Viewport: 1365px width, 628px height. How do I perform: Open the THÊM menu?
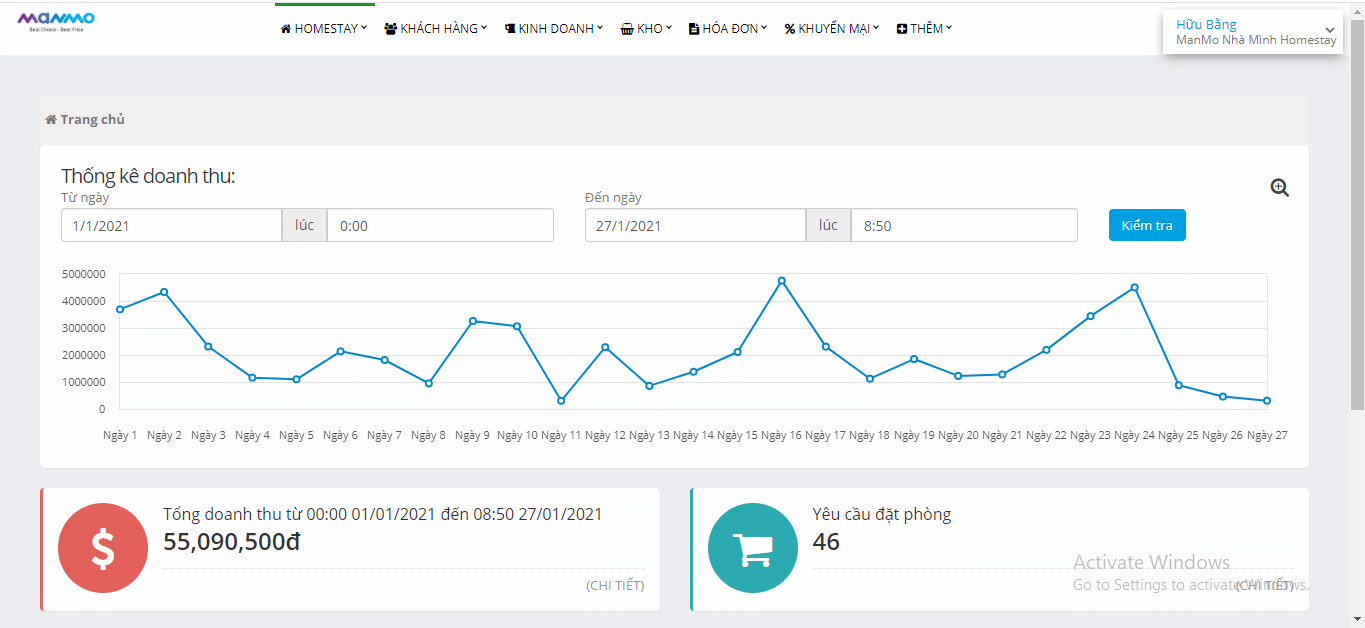924,29
